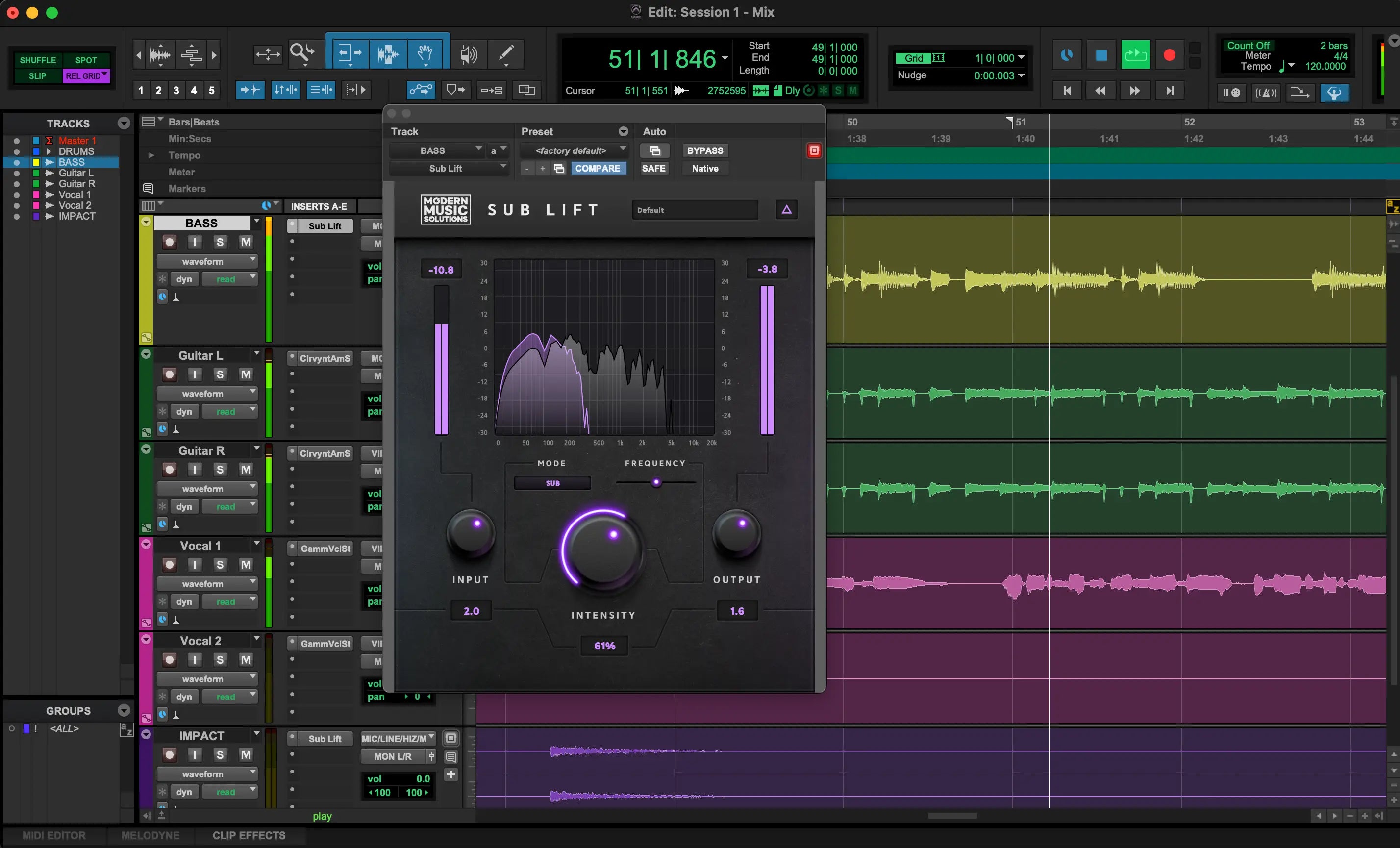Click the Sub Lift FREQUENCY slider handle
Viewport: 1400px width, 848px height.
656,482
